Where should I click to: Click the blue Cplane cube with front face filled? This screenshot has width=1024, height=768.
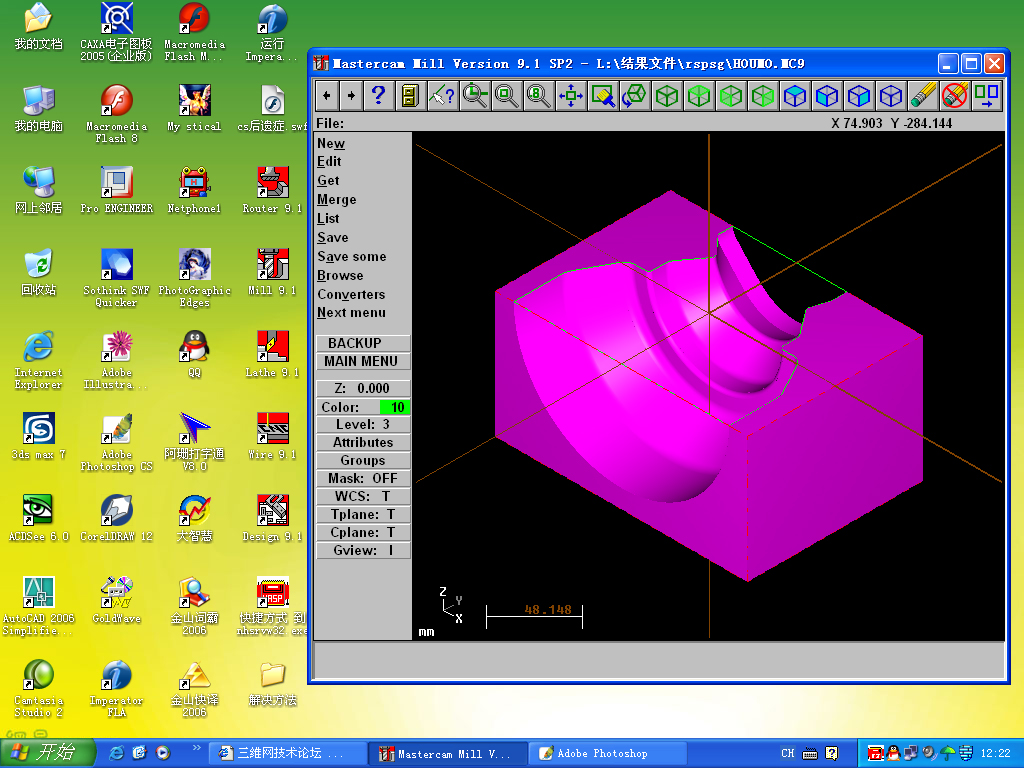pos(827,96)
